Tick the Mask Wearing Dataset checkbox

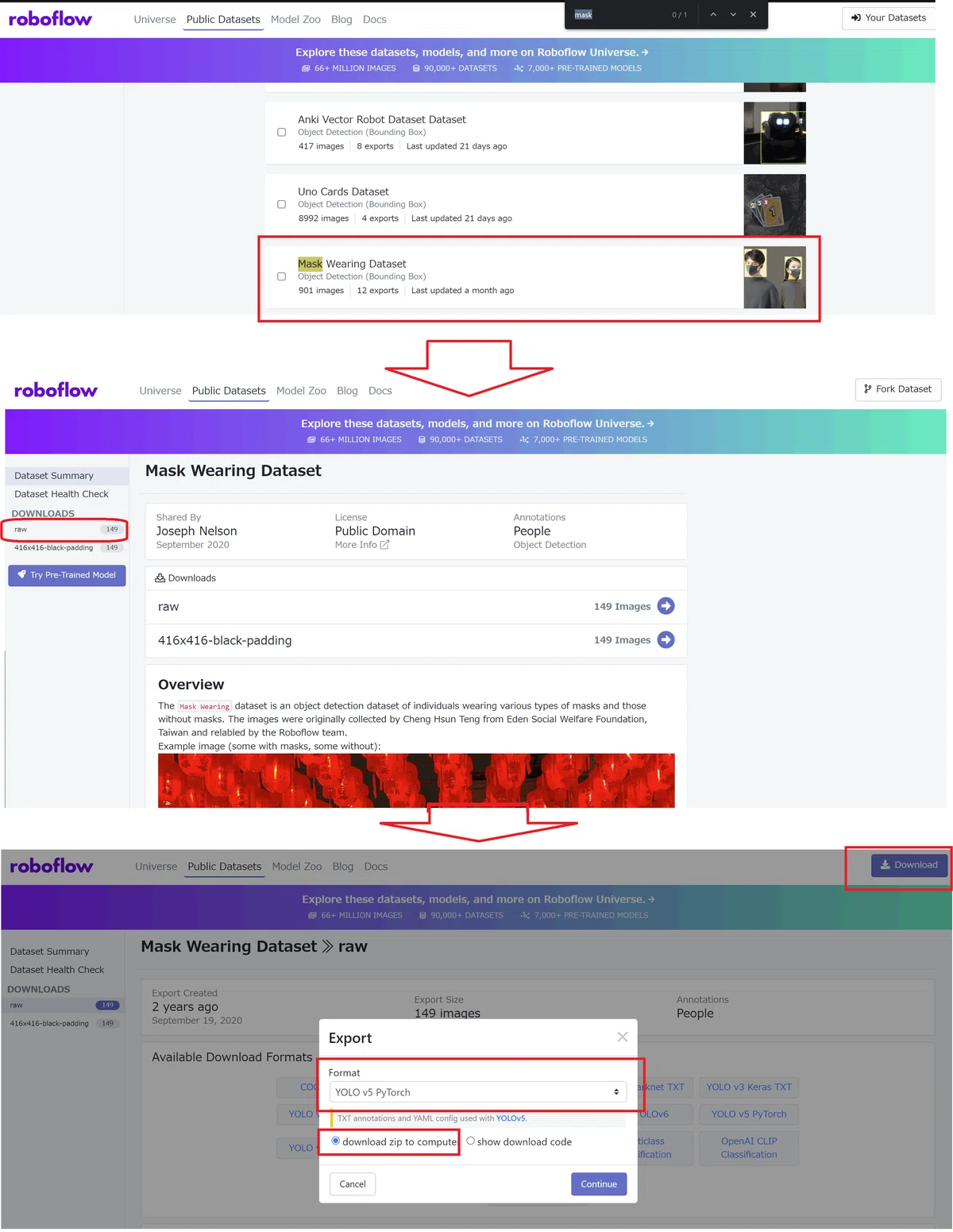(281, 276)
